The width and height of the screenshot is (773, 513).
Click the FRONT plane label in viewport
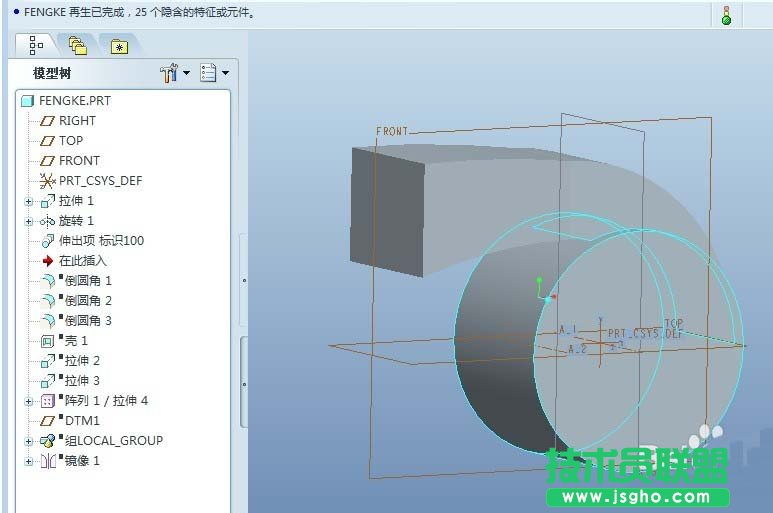tap(392, 132)
